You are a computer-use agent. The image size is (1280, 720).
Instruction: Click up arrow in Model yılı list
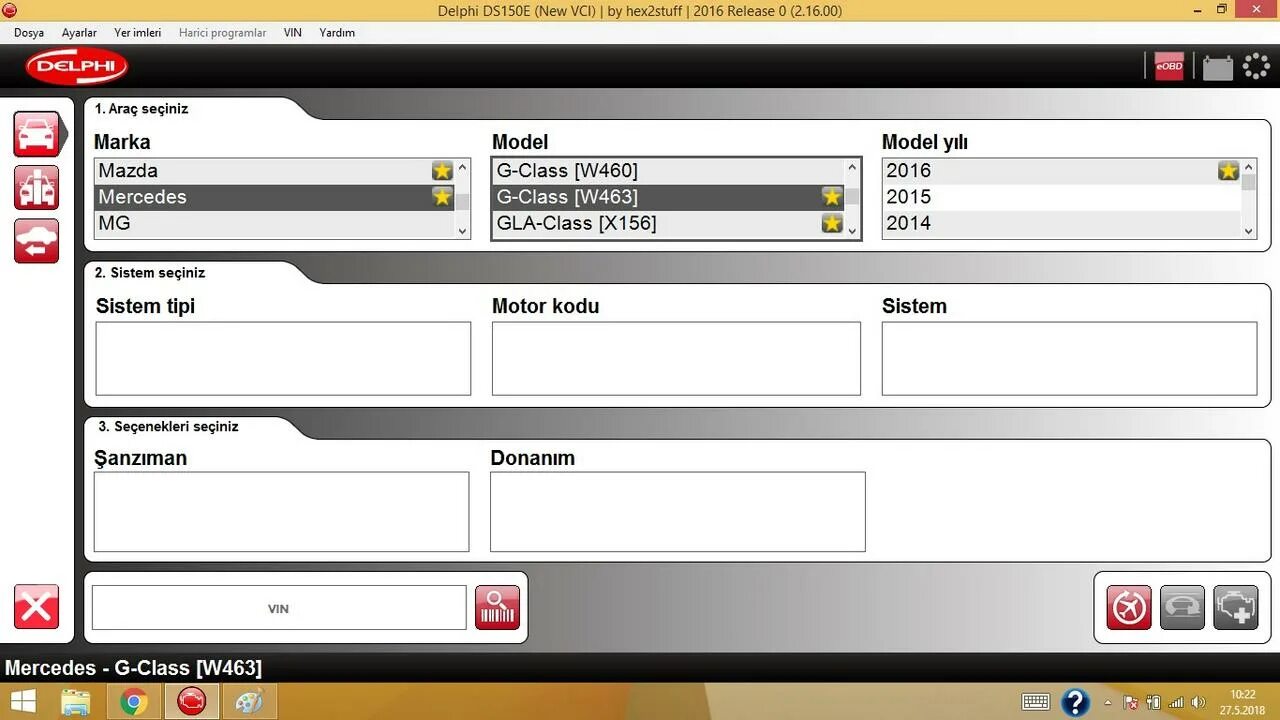pyautogui.click(x=1248, y=168)
